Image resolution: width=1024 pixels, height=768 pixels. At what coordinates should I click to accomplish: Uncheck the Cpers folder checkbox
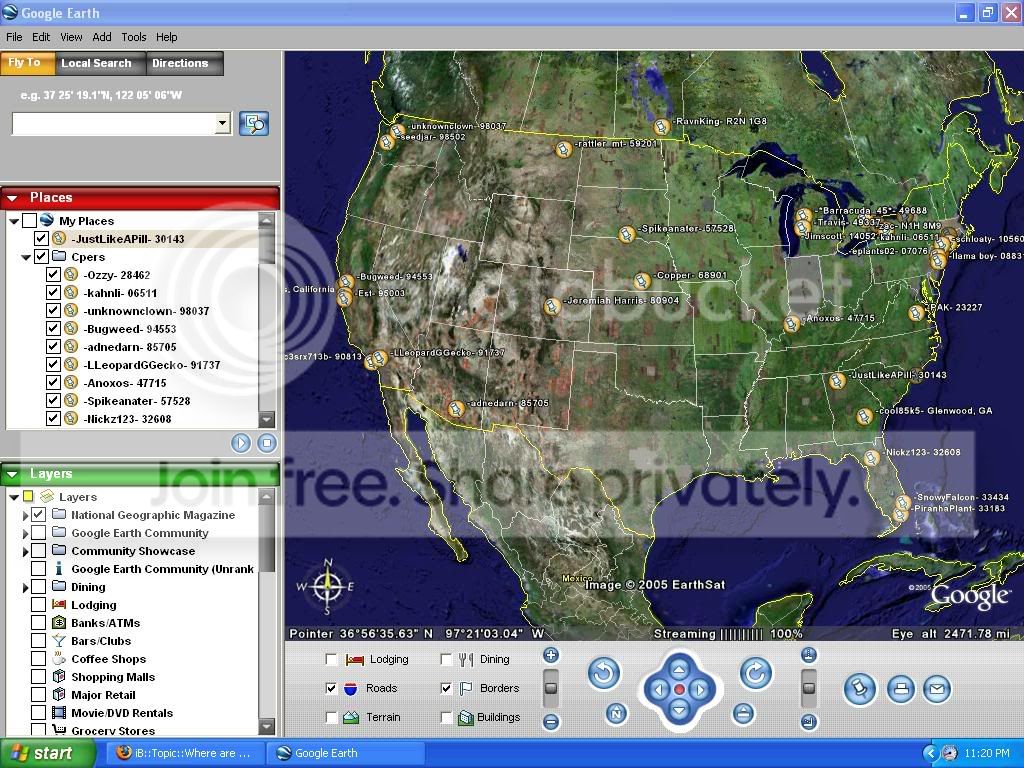(41, 257)
